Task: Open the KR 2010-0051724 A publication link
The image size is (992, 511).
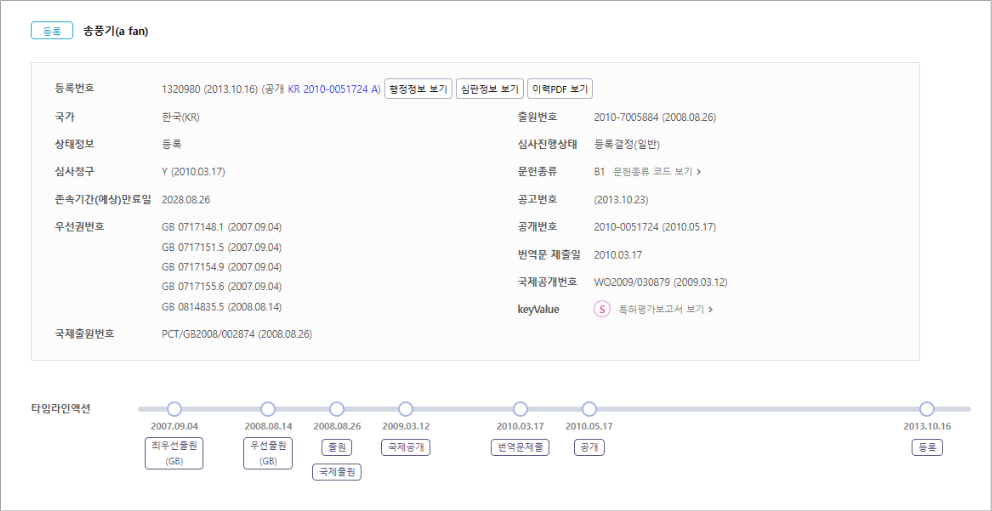Action: pos(333,89)
